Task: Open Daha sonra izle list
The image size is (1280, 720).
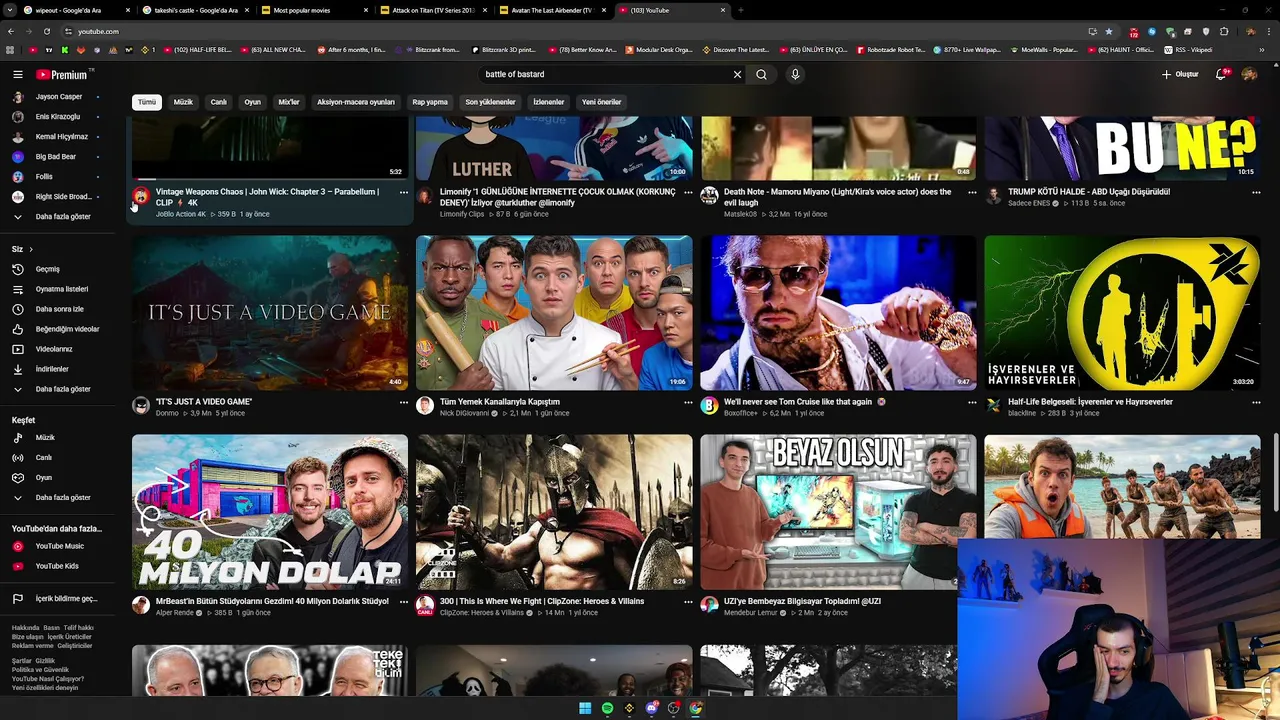Action: [x=58, y=309]
